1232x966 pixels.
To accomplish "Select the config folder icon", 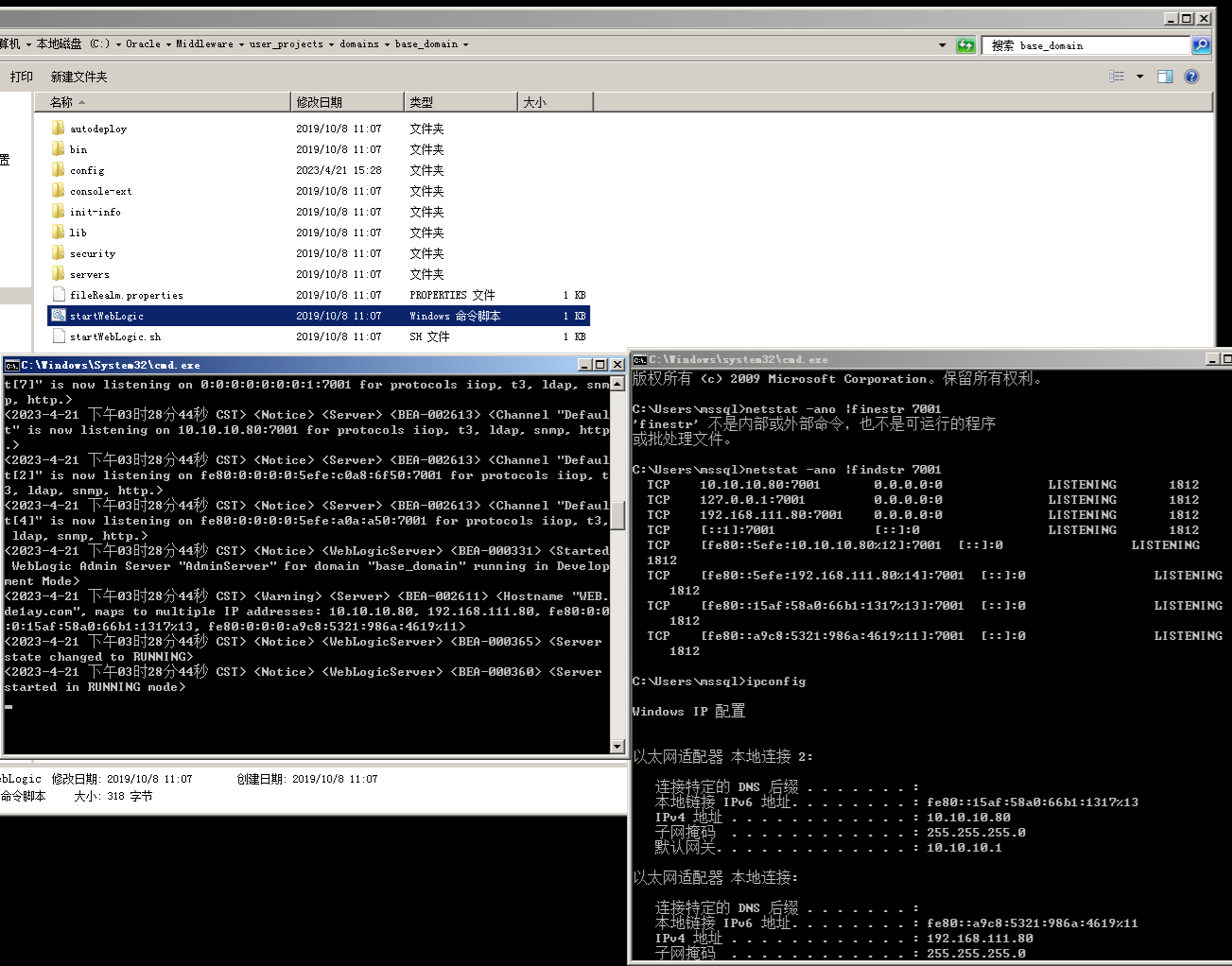I will 59,169.
